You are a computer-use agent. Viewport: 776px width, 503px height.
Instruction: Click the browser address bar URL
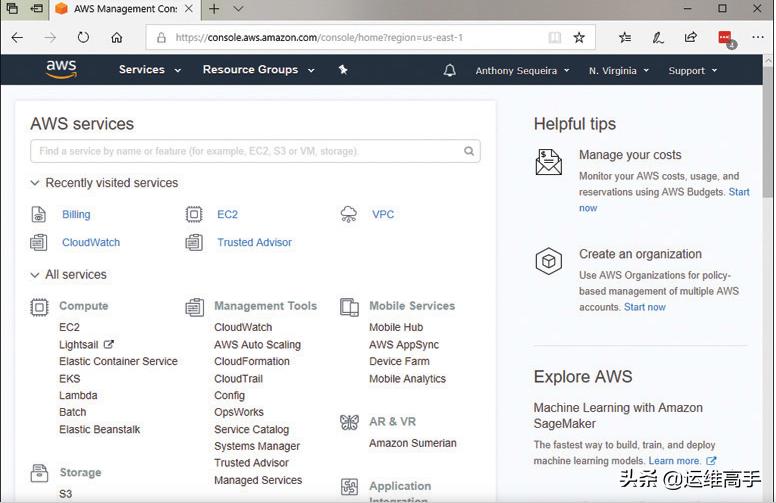pyautogui.click(x=319, y=38)
